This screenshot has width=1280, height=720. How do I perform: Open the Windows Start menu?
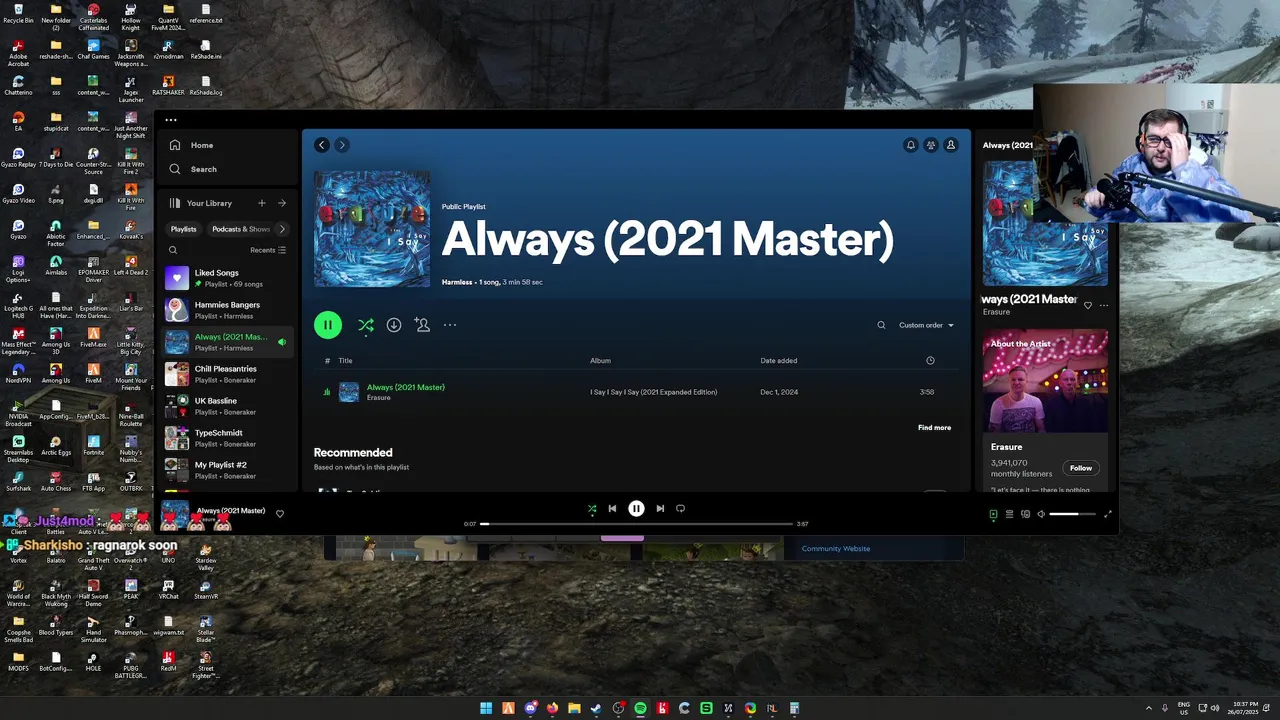(x=486, y=708)
